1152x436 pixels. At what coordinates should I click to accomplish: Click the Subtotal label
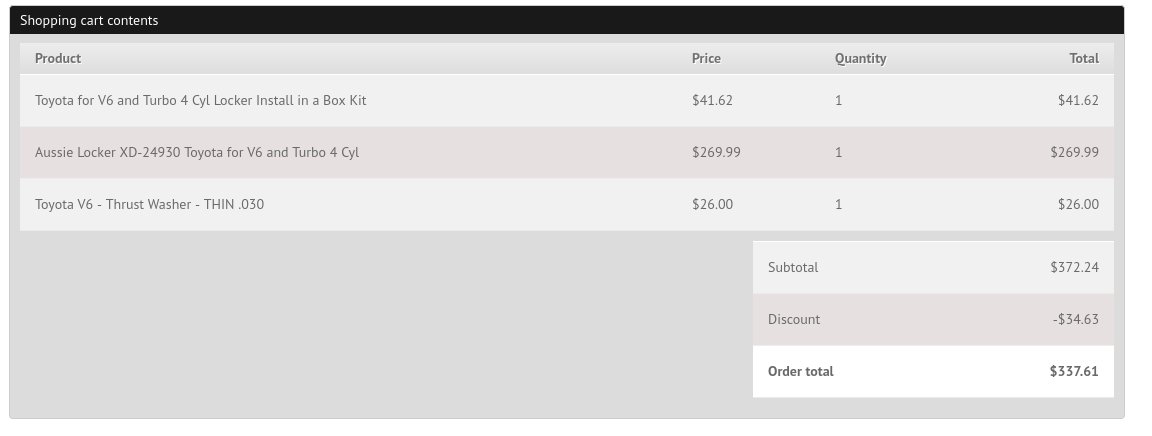click(793, 267)
